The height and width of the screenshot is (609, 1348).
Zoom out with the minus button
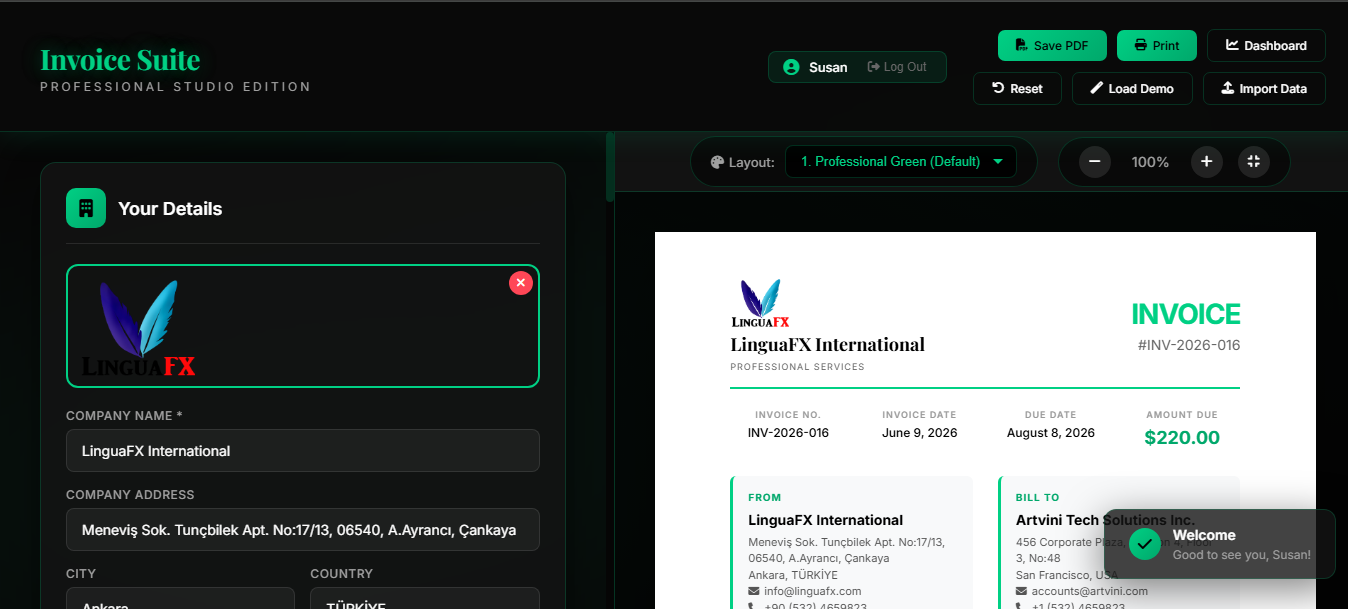[1095, 161]
